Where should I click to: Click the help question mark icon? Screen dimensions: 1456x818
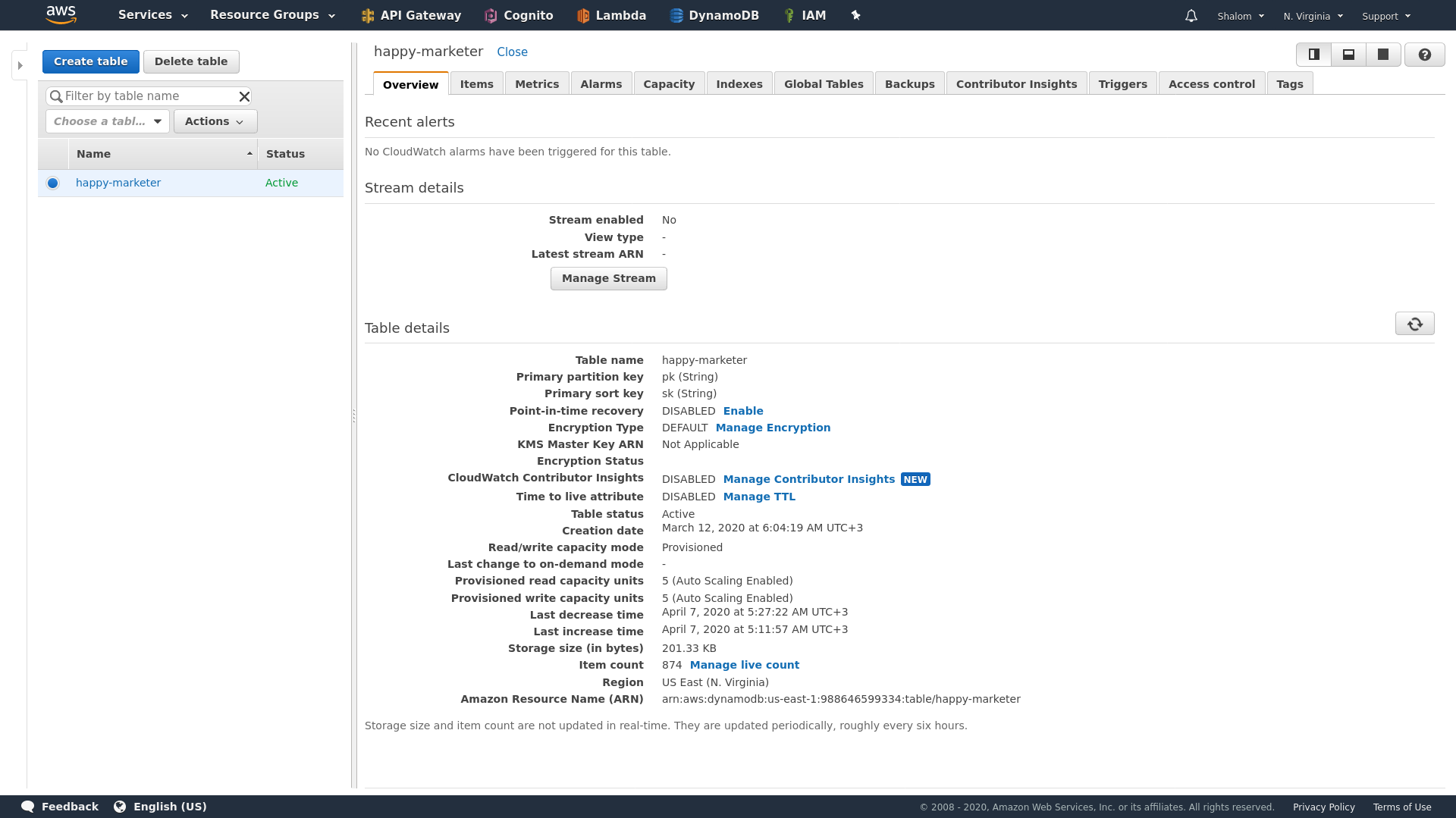pyautogui.click(x=1424, y=54)
